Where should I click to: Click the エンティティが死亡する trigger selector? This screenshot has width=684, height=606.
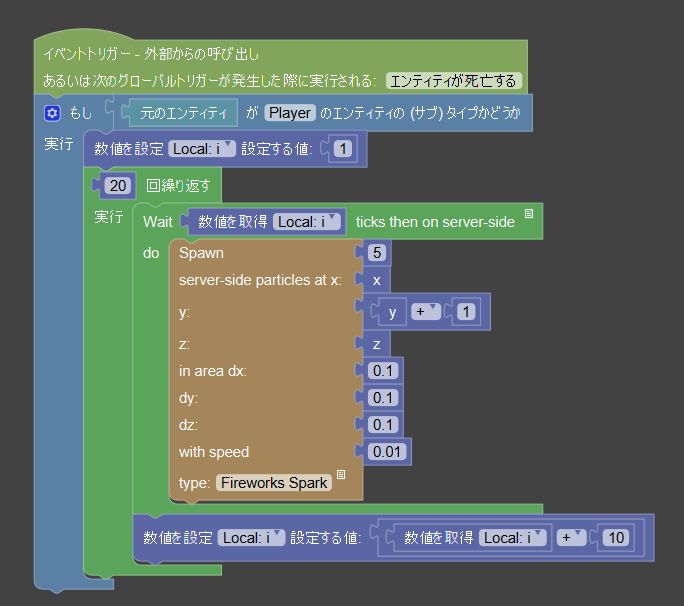pos(455,80)
